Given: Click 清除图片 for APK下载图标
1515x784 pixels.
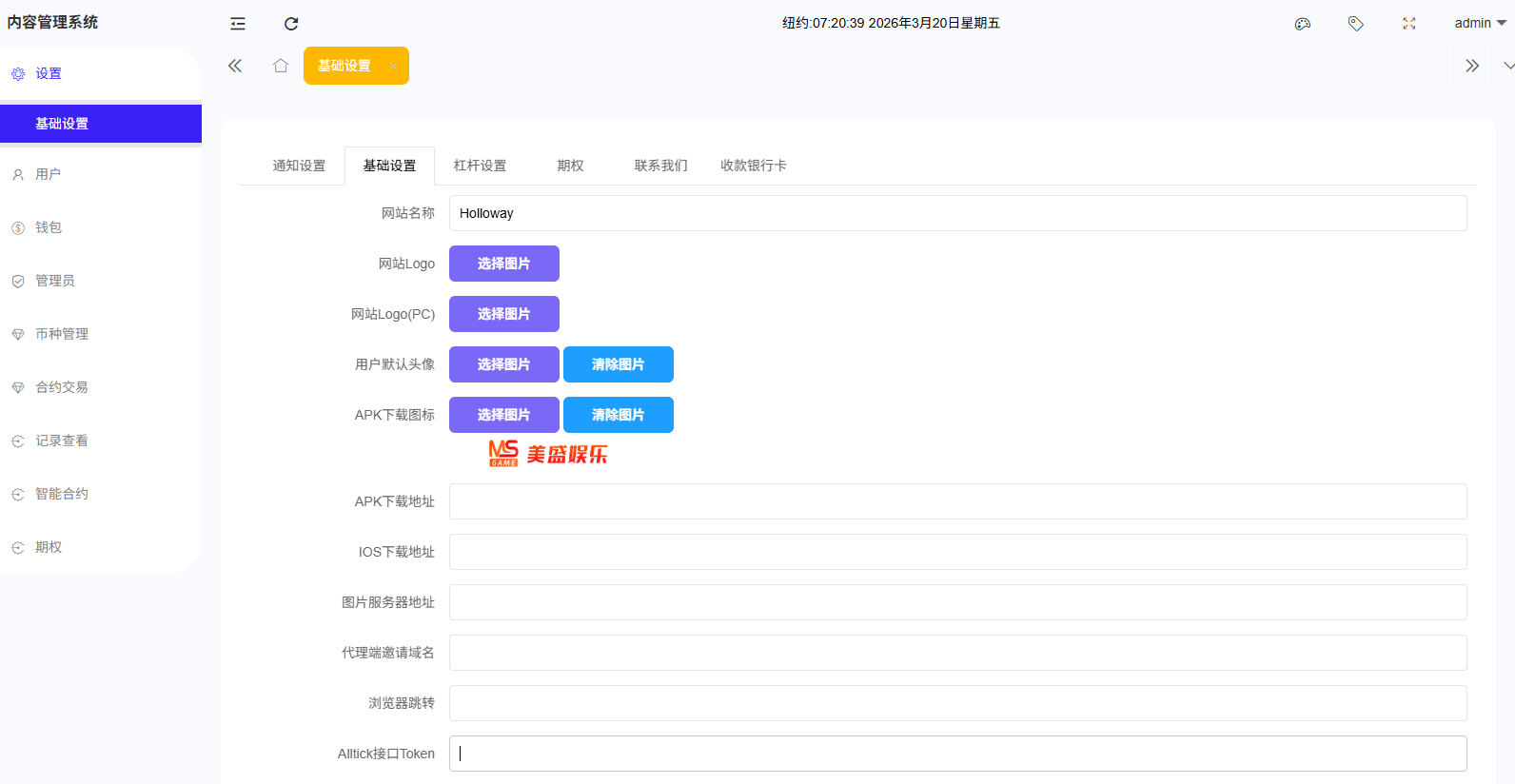Looking at the screenshot, I should (x=618, y=415).
